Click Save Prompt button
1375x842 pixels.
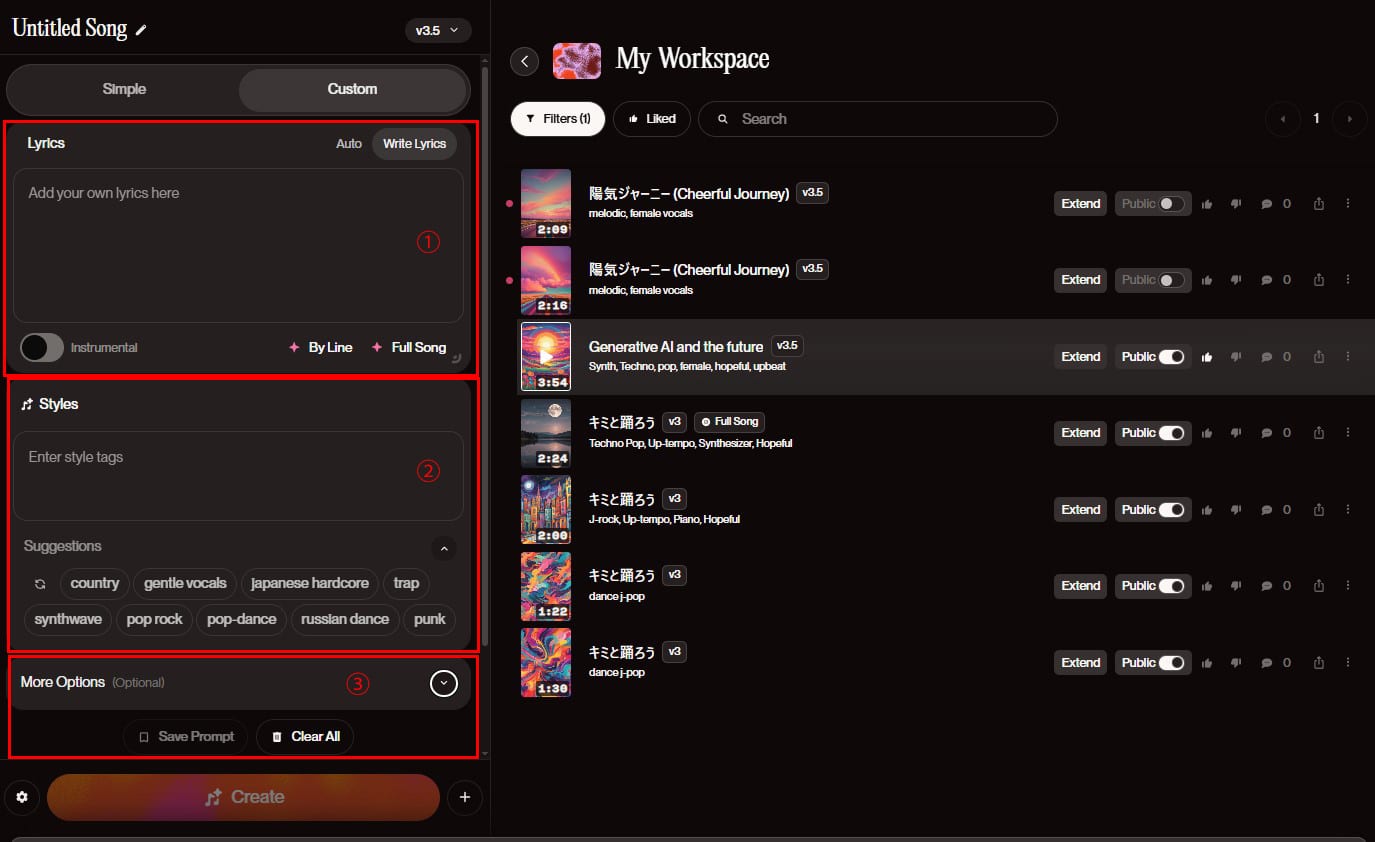tap(187, 737)
